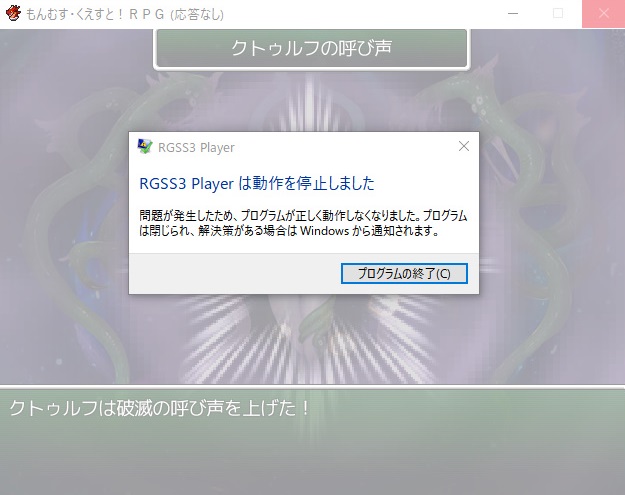The height and width of the screenshot is (495, 625).
Task: Click the 問題が発生したため description paragraph
Action: click(303, 223)
